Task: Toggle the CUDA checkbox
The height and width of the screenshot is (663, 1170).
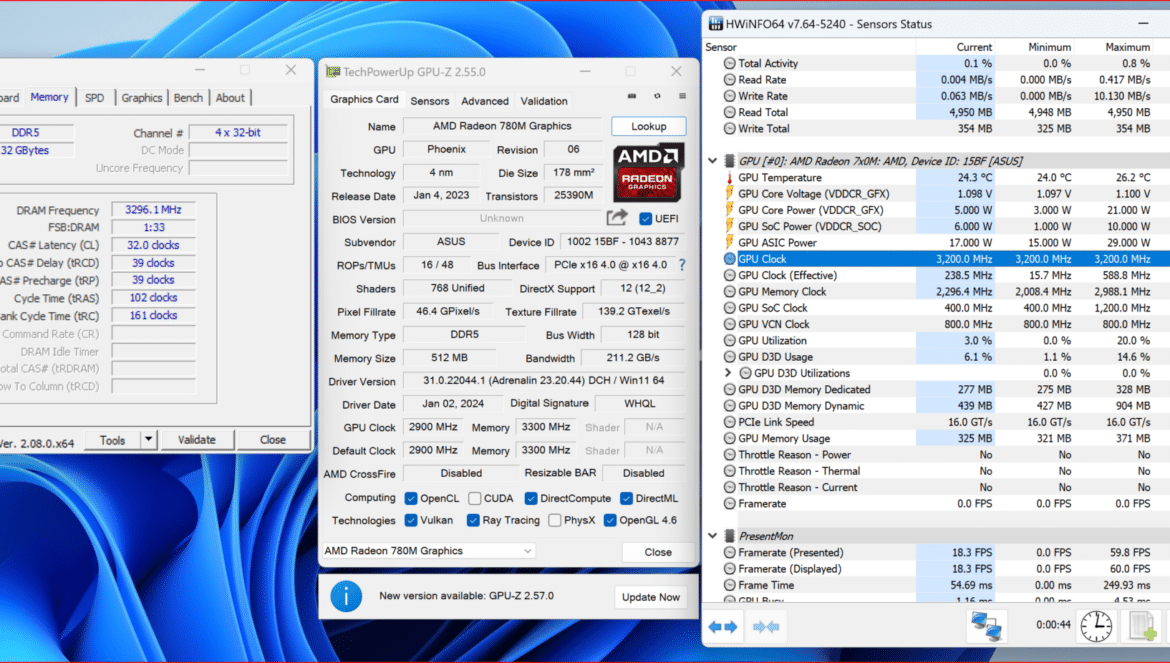Action: (x=475, y=498)
